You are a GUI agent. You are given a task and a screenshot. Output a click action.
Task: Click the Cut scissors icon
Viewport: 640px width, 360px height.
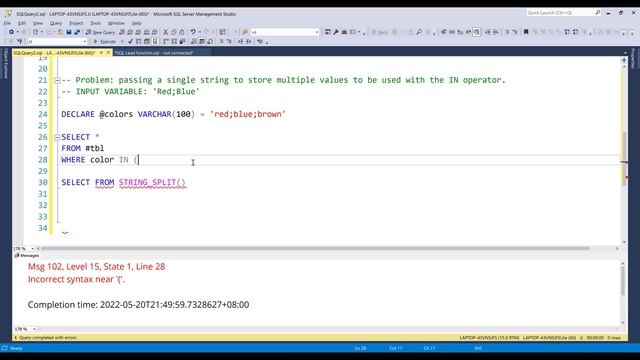click(165, 32)
